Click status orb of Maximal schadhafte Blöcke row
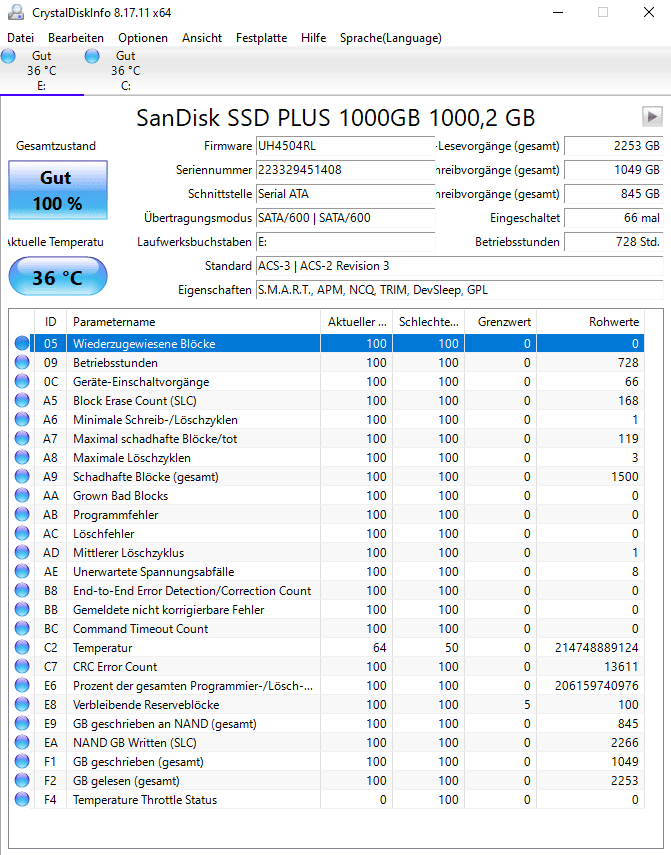 (22, 438)
